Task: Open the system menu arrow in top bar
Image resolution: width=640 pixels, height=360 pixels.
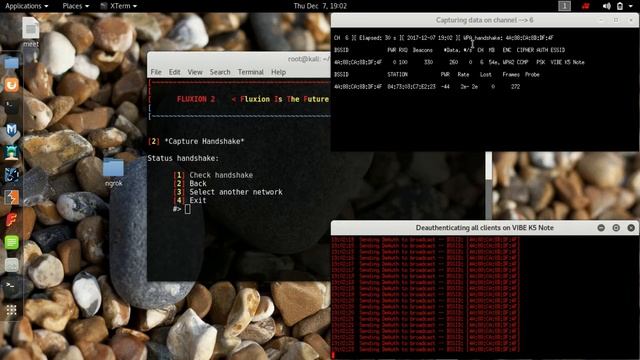Action: click(x=632, y=6)
